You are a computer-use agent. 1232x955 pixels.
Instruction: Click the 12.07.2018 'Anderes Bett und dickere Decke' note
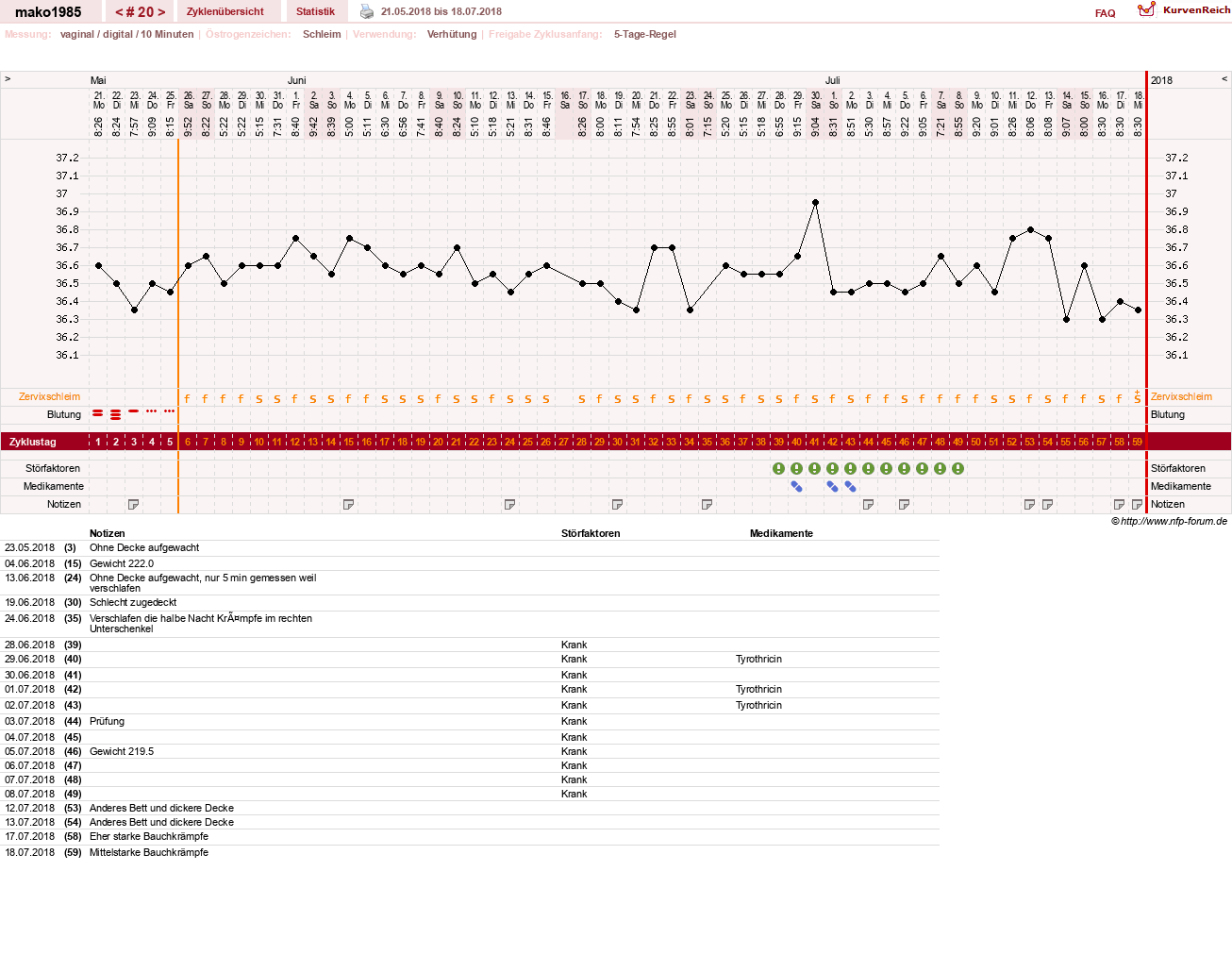point(161,809)
